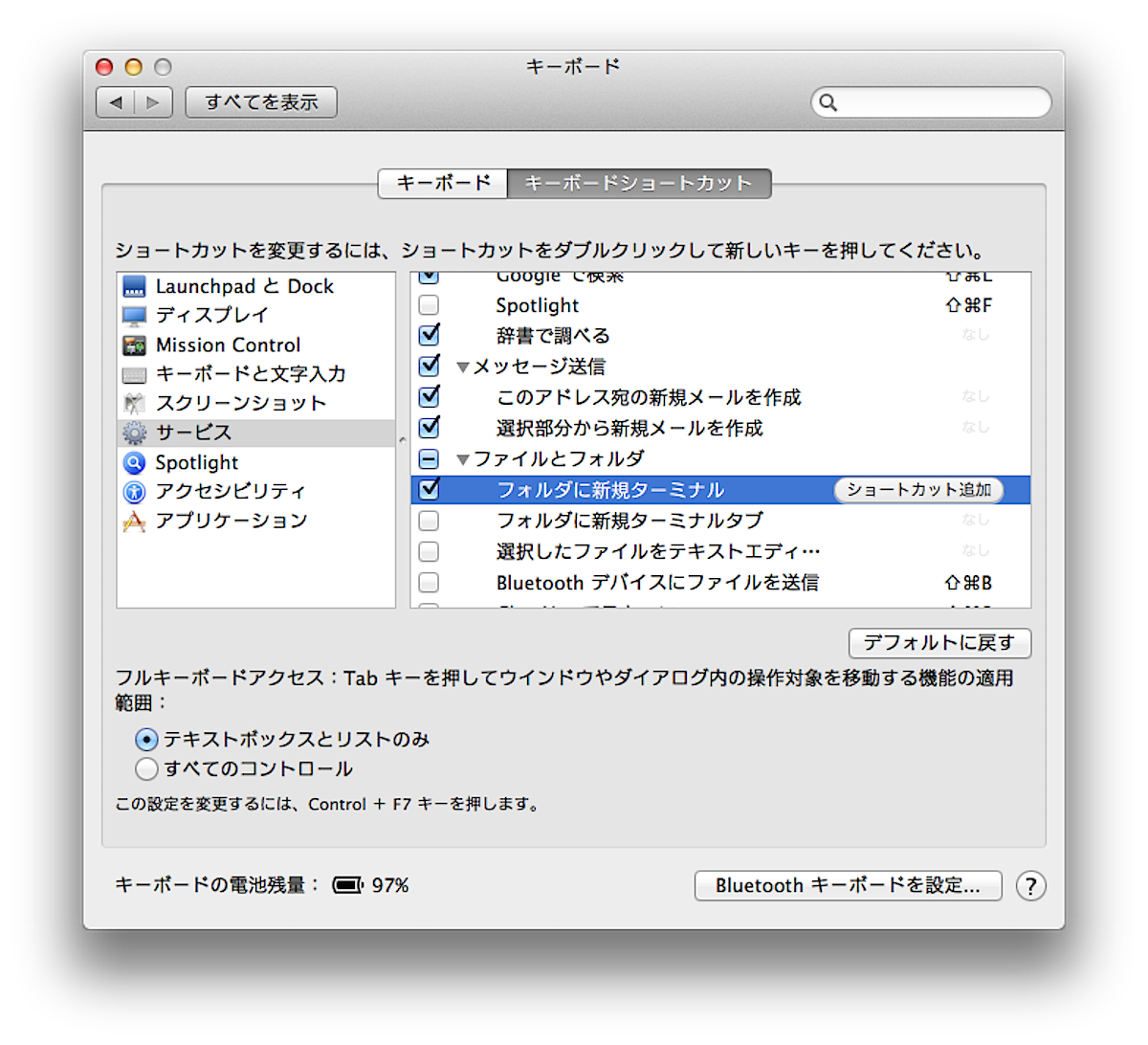Click the デフォルトに戻す button
Viewport: 1148px width, 1045px height.
(x=938, y=643)
